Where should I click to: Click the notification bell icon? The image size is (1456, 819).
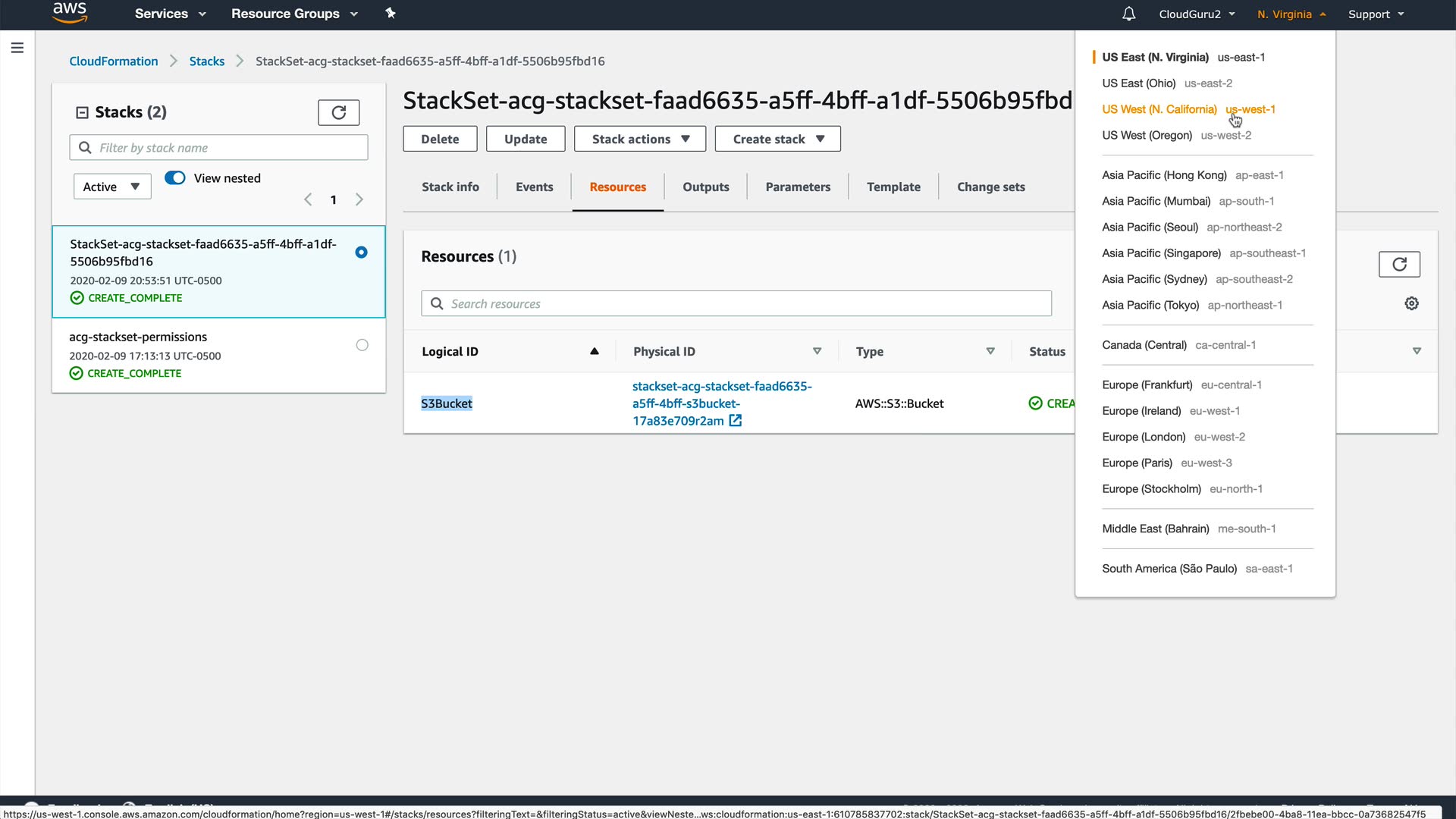coord(1128,14)
